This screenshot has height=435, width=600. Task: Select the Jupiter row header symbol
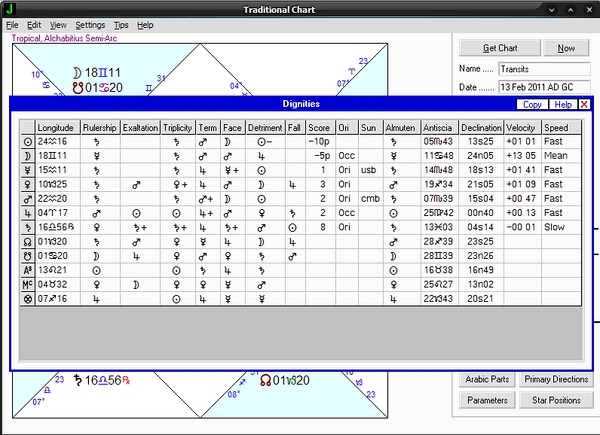click(27, 212)
